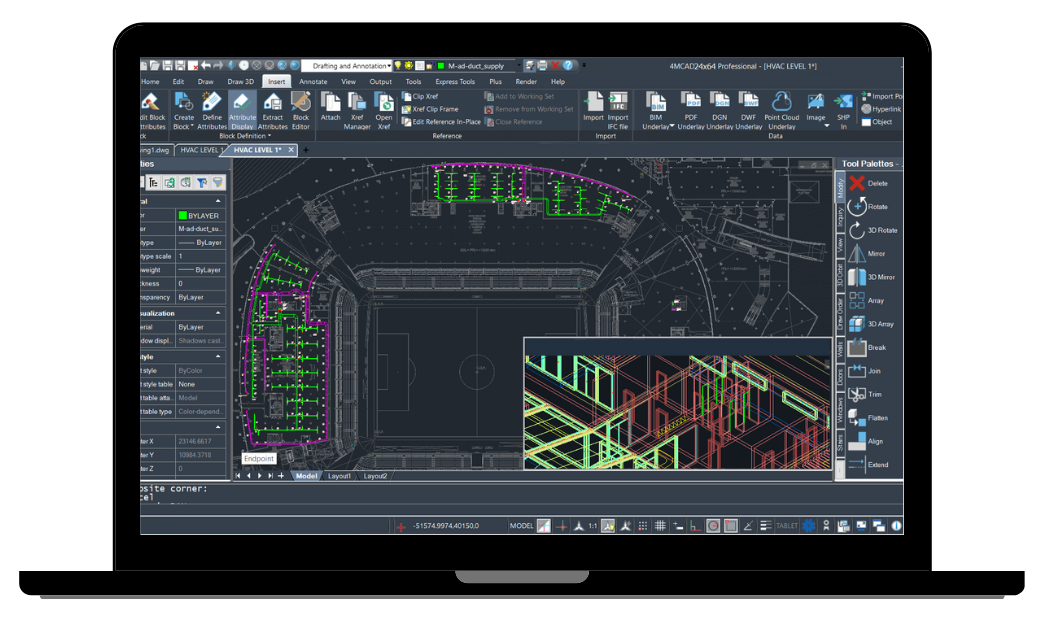Switch to the Layout1 tab
The image size is (1040, 617).
[339, 476]
